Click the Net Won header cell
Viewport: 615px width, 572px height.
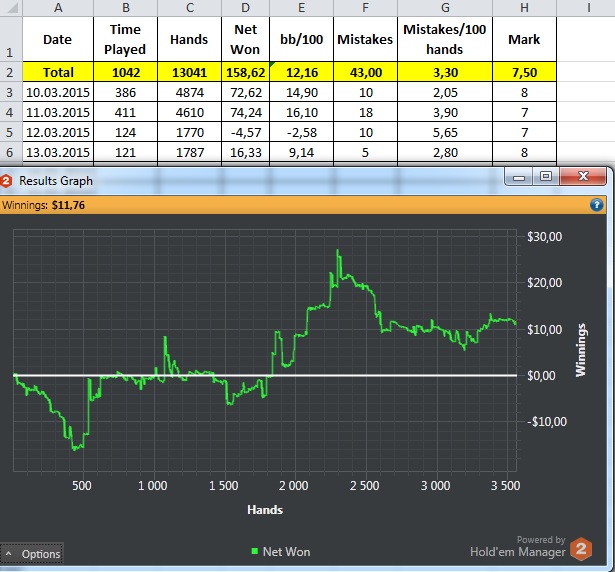point(246,39)
